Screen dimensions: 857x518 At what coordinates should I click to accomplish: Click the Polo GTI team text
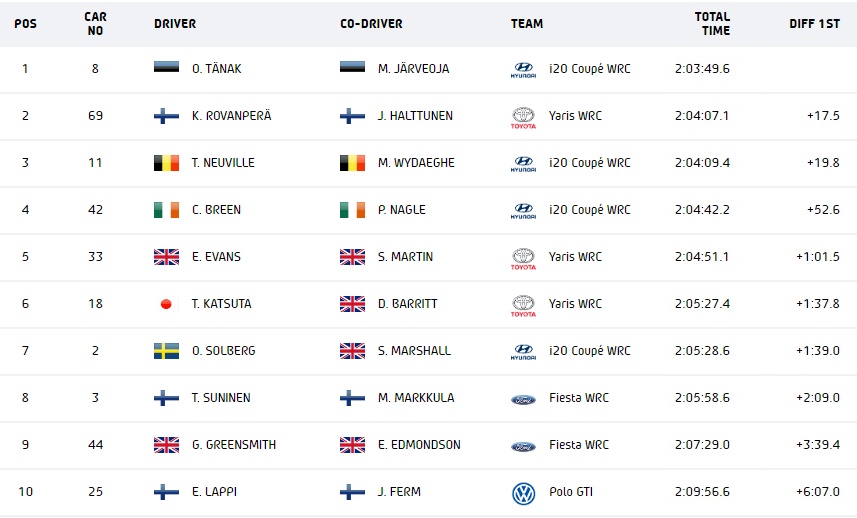point(571,492)
